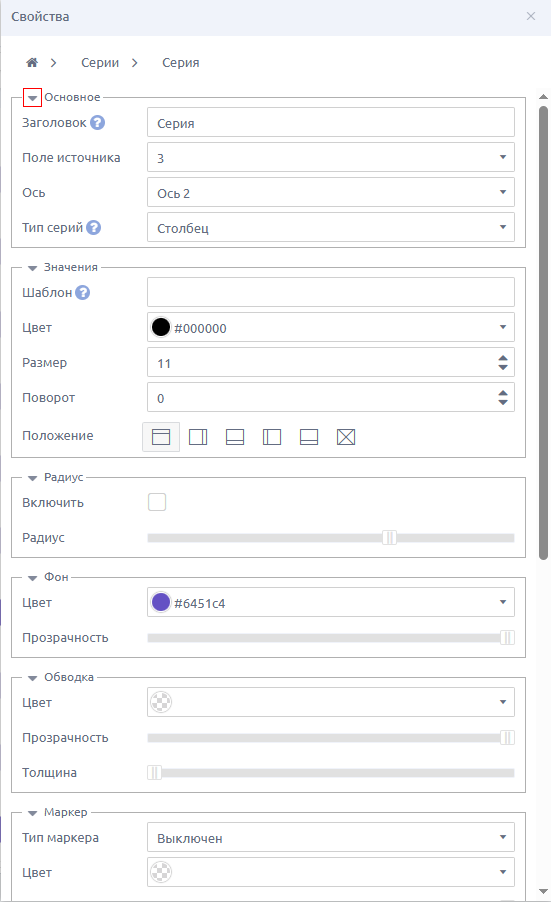Click the Серия breadcrumb item
Image resolution: width=551 pixels, height=902 pixels.
click(x=181, y=63)
